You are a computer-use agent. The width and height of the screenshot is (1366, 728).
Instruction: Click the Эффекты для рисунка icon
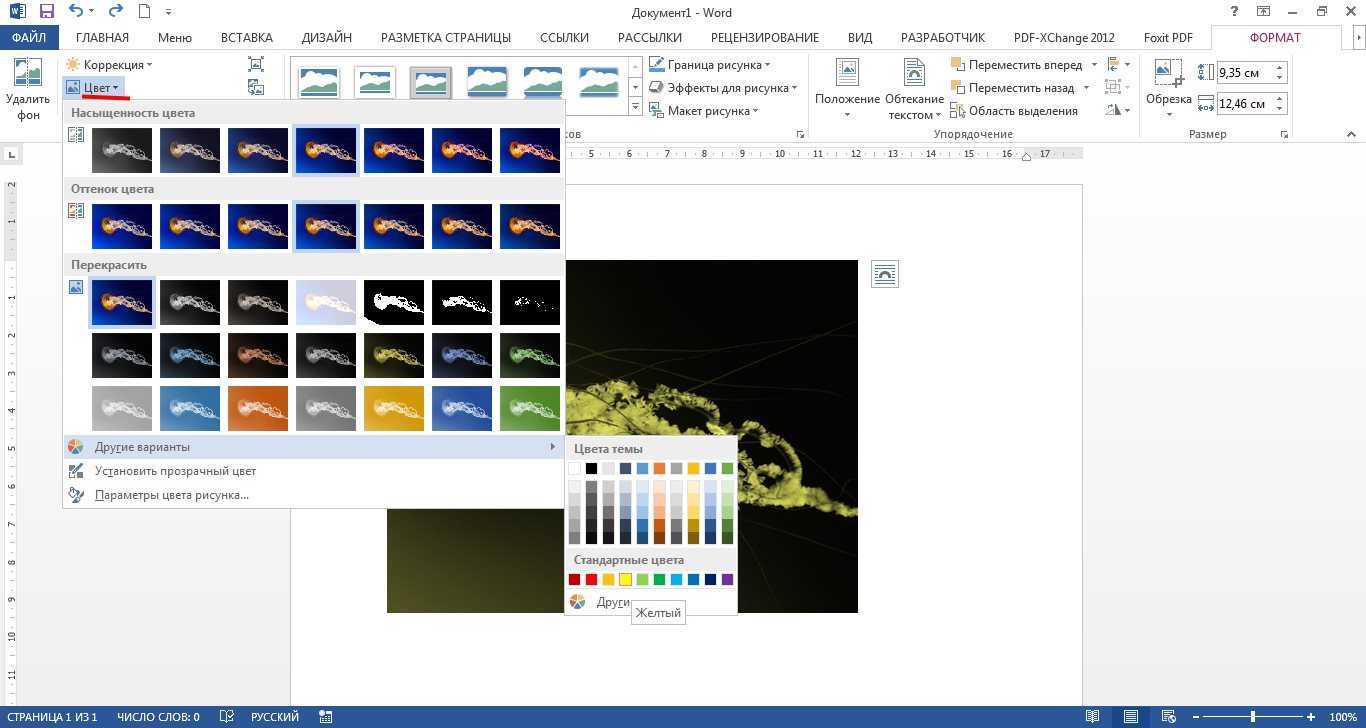pyautogui.click(x=657, y=87)
